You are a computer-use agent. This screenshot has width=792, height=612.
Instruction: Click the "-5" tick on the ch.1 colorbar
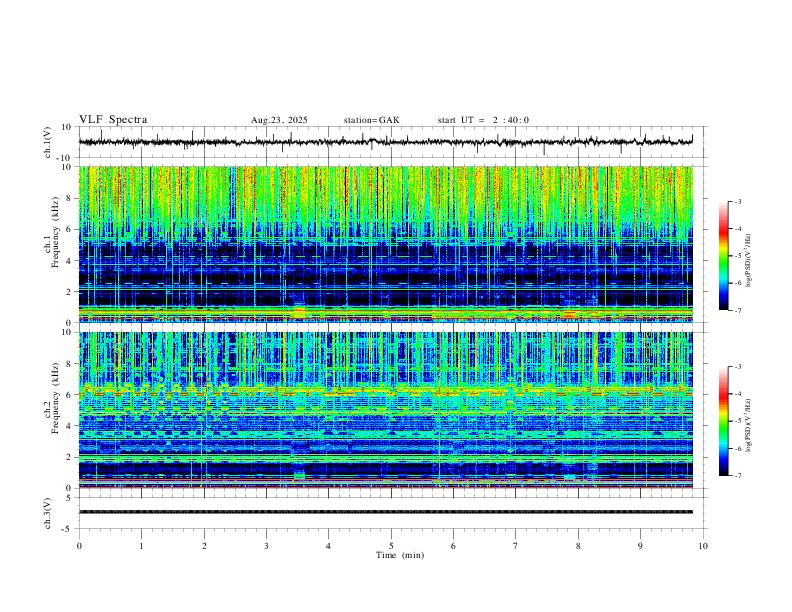(x=737, y=256)
